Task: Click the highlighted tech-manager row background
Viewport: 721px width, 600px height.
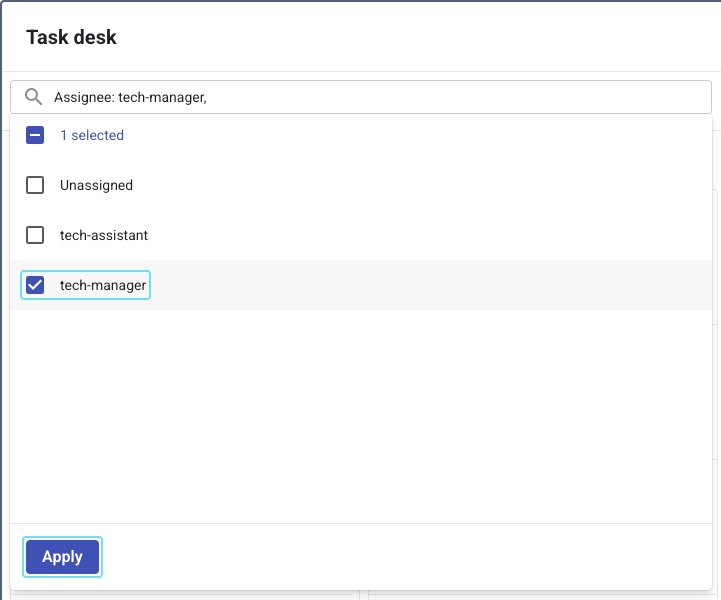Action: (430, 285)
